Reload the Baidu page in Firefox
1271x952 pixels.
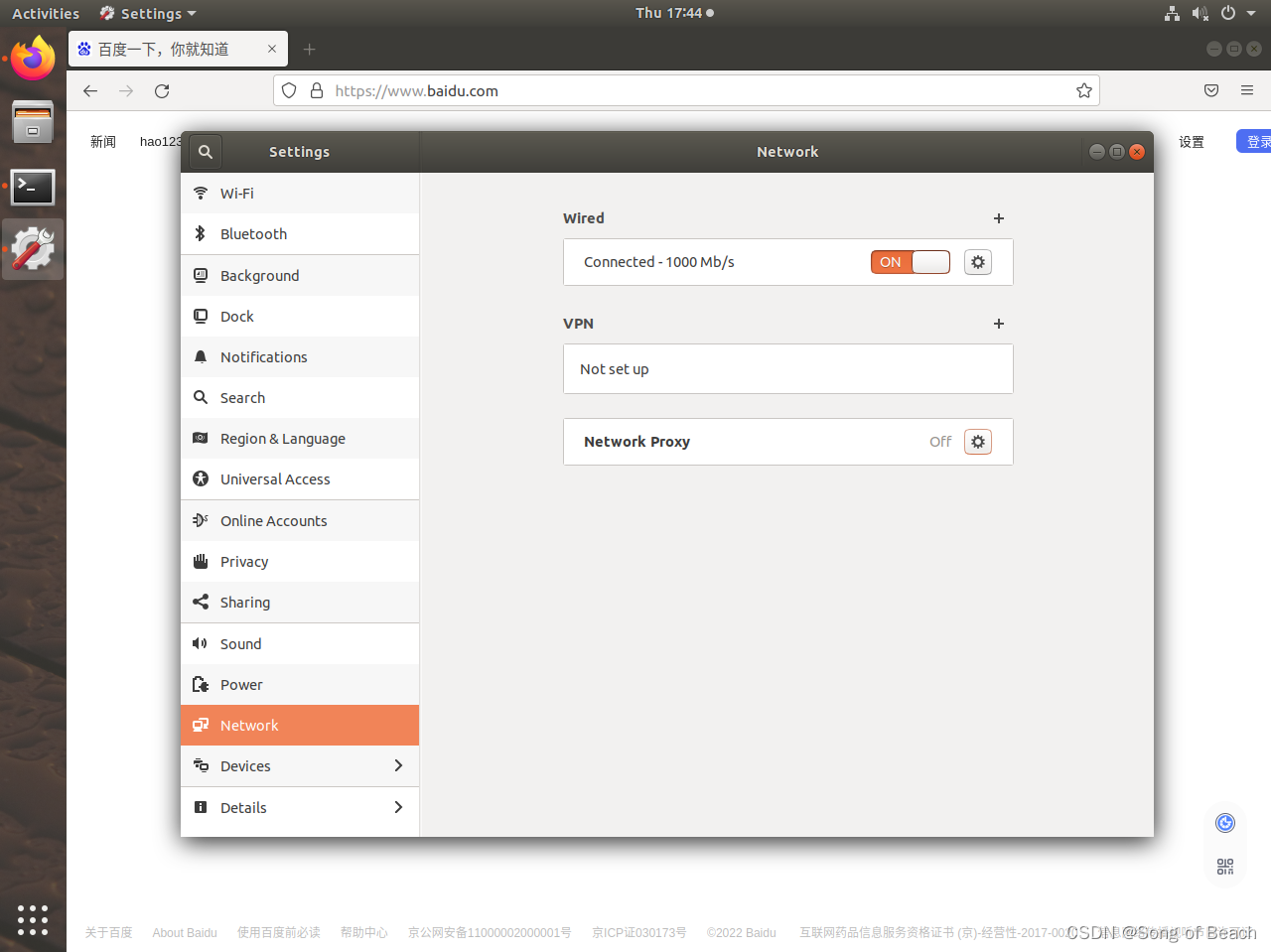162,90
